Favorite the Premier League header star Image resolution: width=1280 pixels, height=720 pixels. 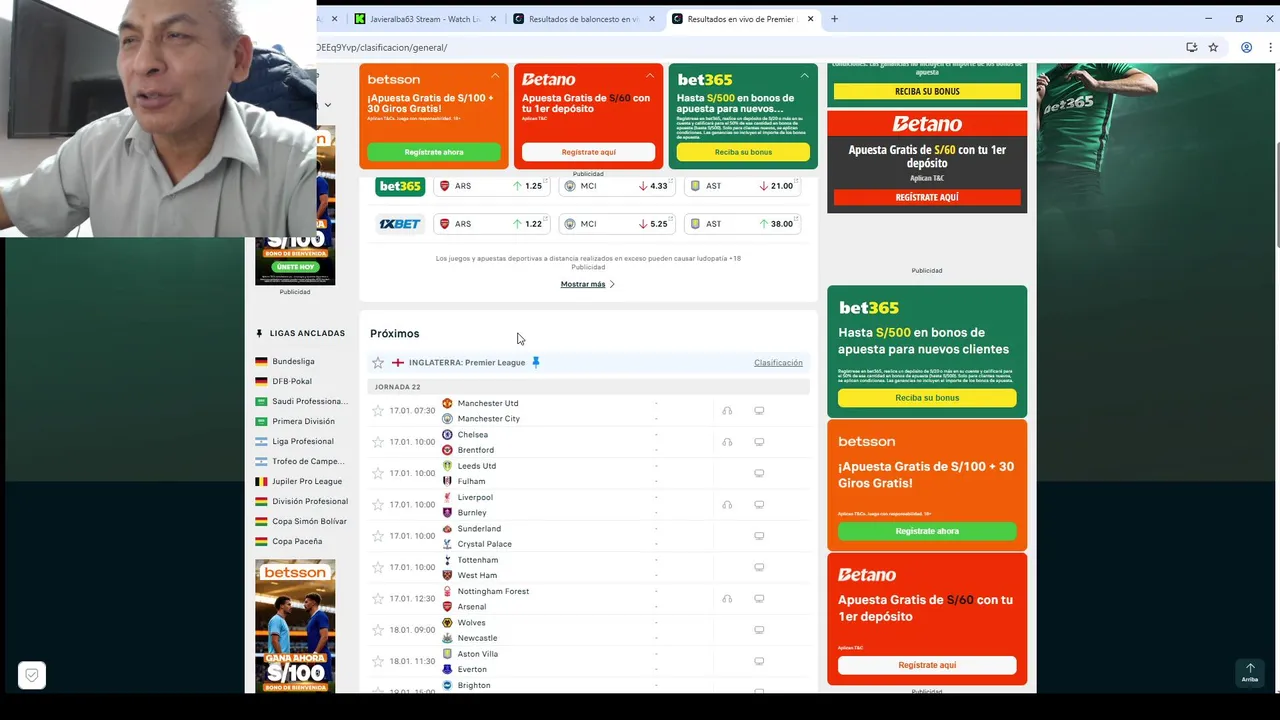tap(378, 363)
